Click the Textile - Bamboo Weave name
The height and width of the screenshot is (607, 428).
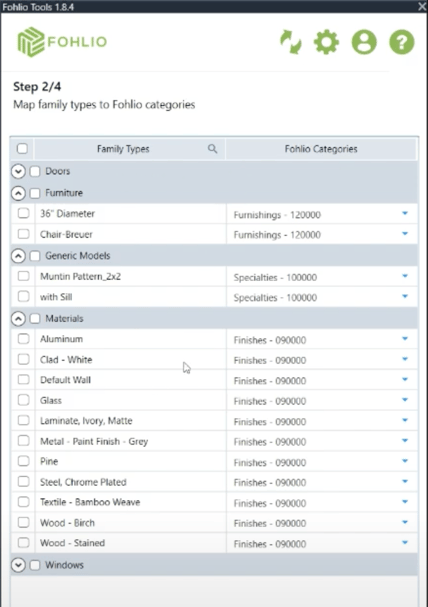pos(90,502)
